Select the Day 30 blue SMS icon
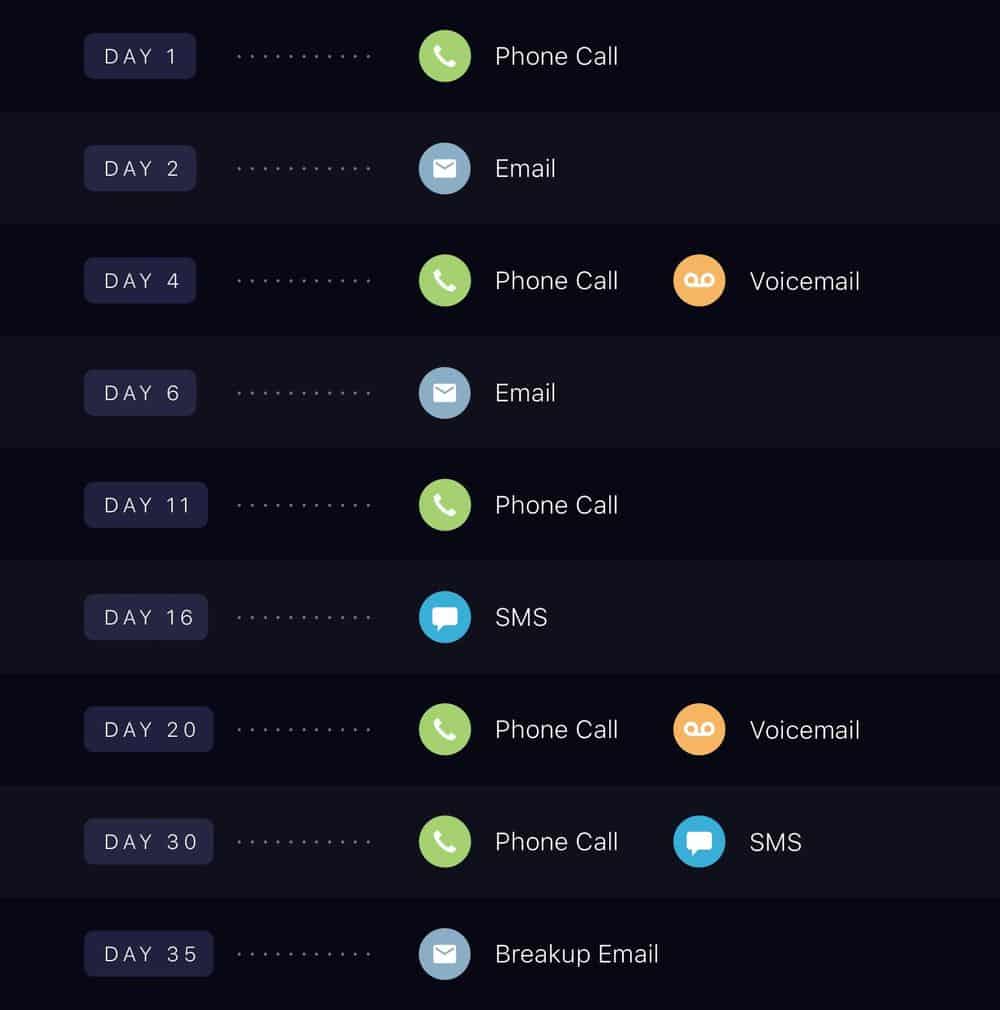Screen dimensions: 1000x1010 (699, 841)
